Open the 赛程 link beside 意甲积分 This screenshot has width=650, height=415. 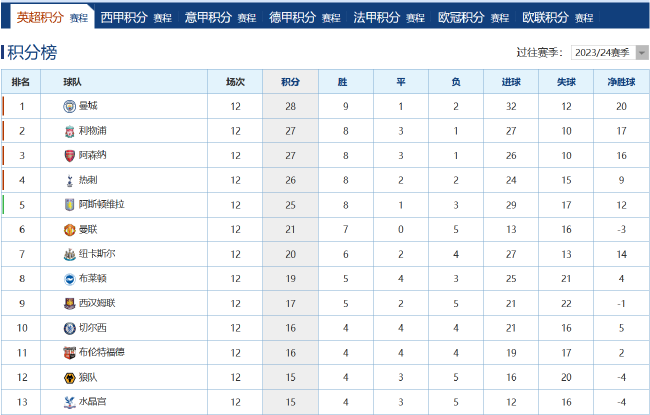click(247, 18)
